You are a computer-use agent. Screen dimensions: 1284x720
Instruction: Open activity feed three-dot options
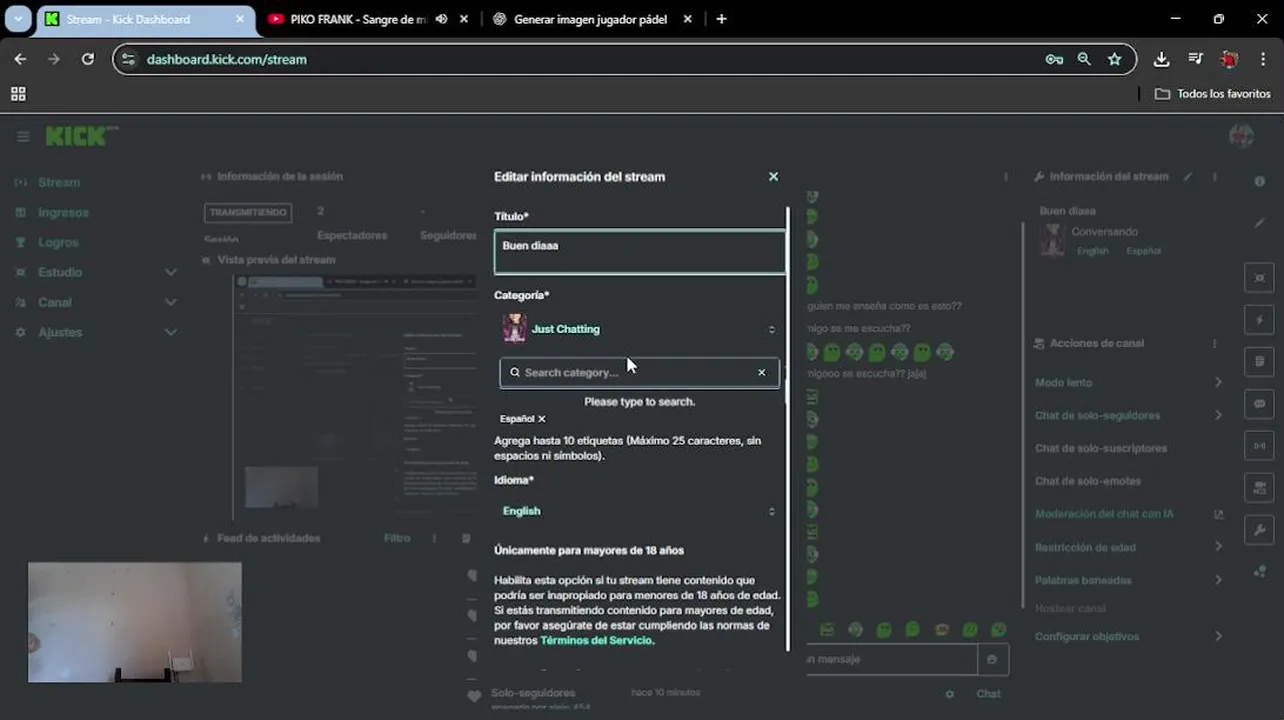(434, 538)
